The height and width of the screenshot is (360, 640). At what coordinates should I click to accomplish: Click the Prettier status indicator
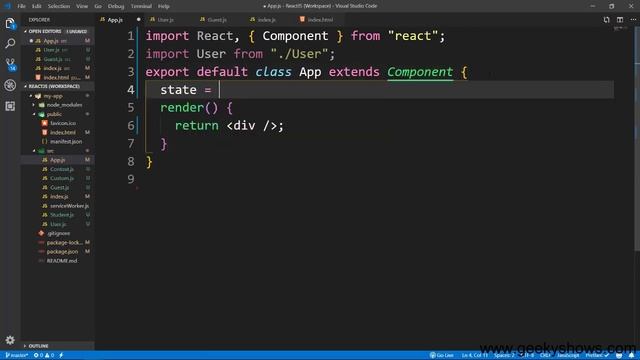597,356
